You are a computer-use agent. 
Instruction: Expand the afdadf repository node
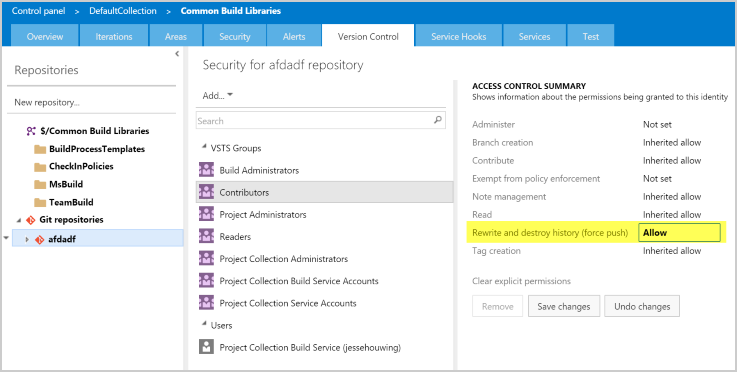click(x=27, y=239)
